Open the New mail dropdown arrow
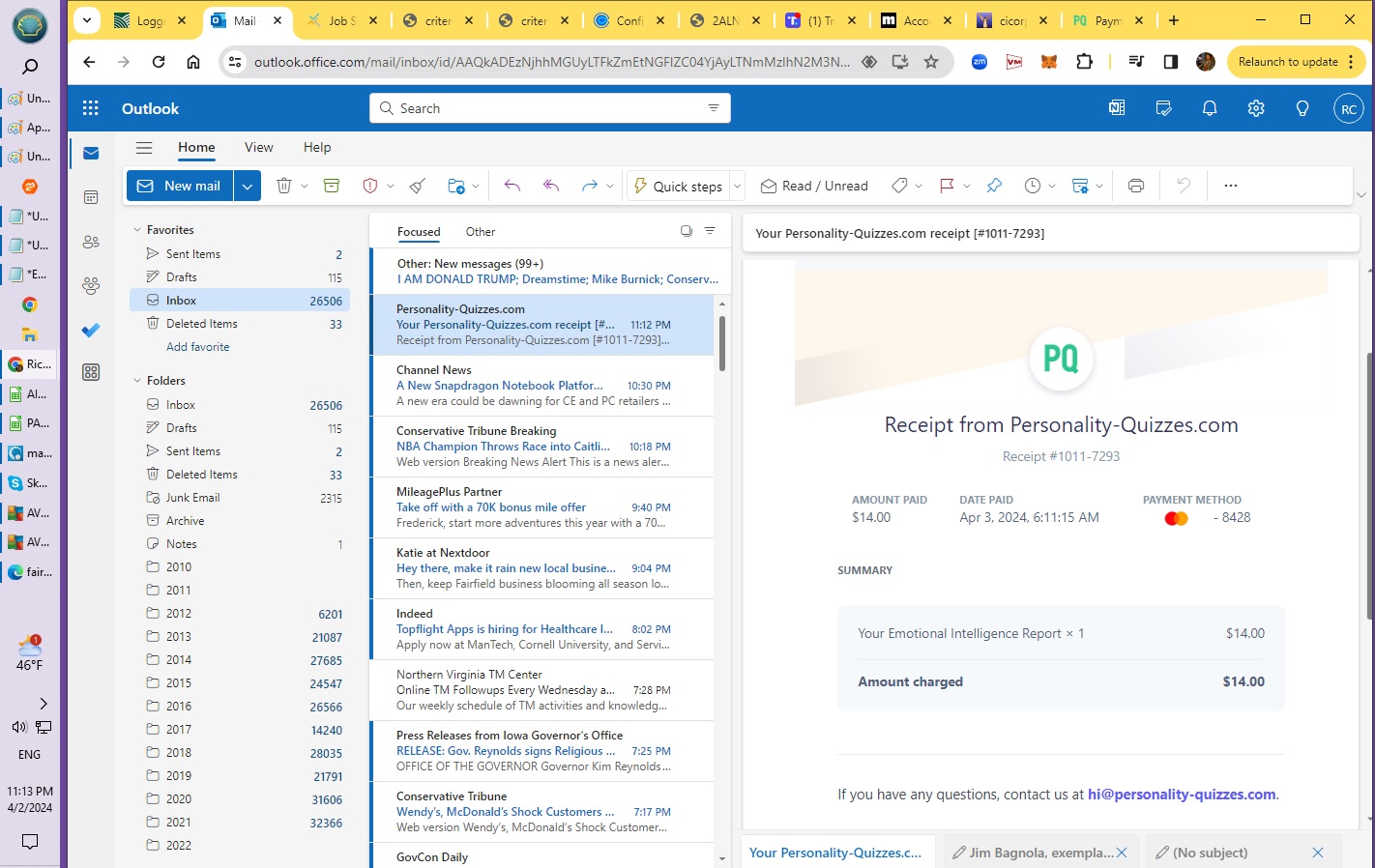The width and height of the screenshot is (1375, 868). click(x=248, y=186)
